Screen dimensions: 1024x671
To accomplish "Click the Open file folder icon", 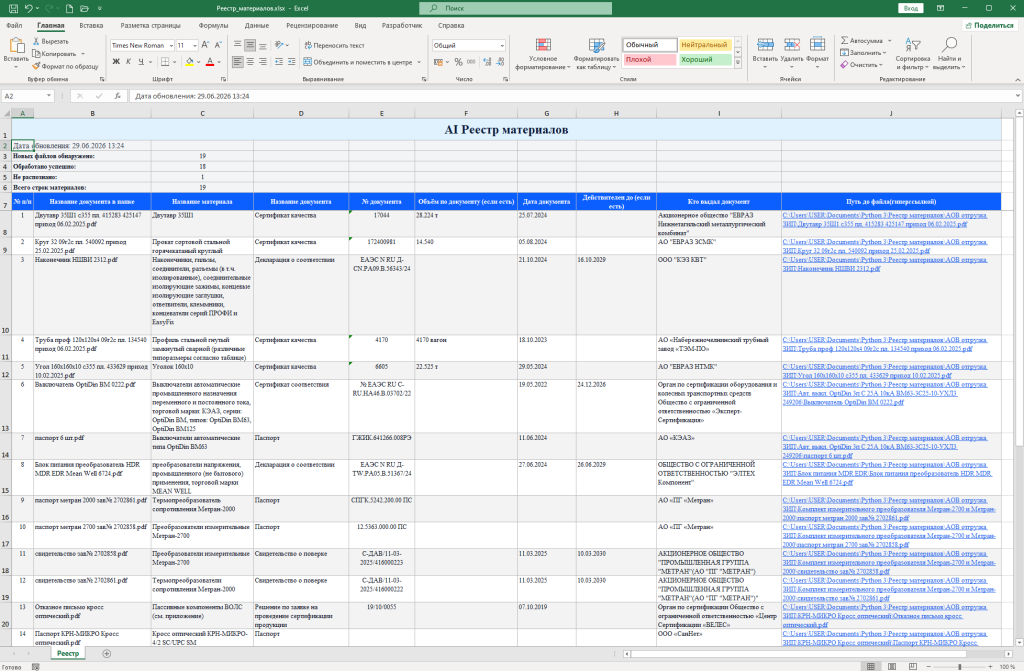I will coord(84,8).
